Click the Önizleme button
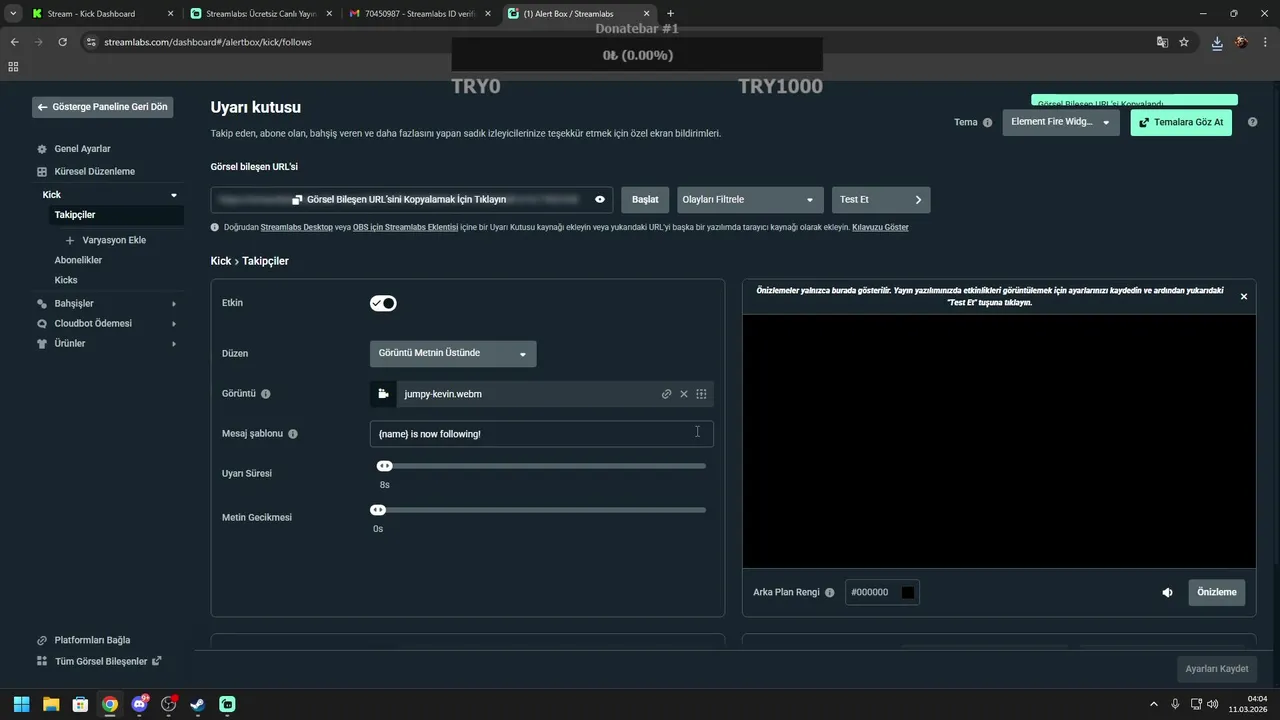Viewport: 1280px width, 720px height. tap(1217, 592)
